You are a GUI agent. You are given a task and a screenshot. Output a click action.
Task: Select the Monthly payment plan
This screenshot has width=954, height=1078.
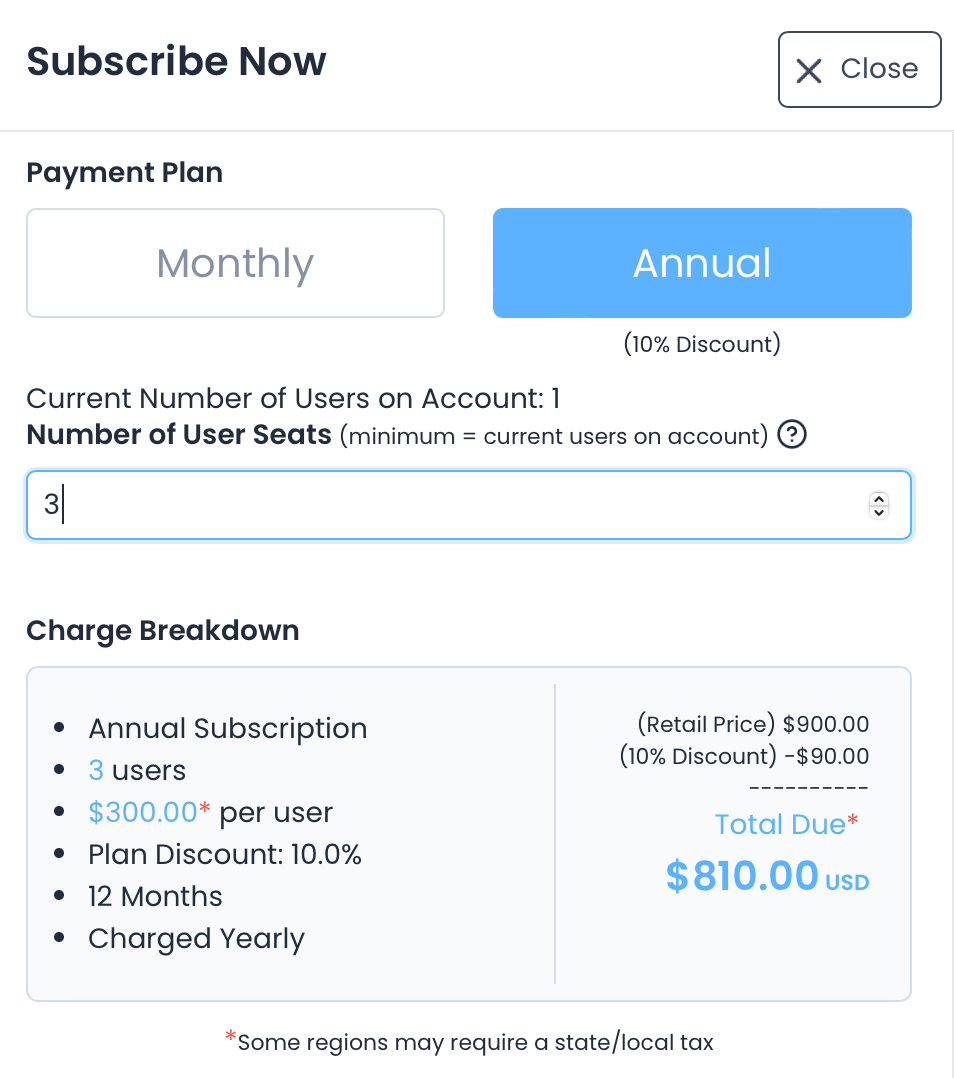click(235, 262)
